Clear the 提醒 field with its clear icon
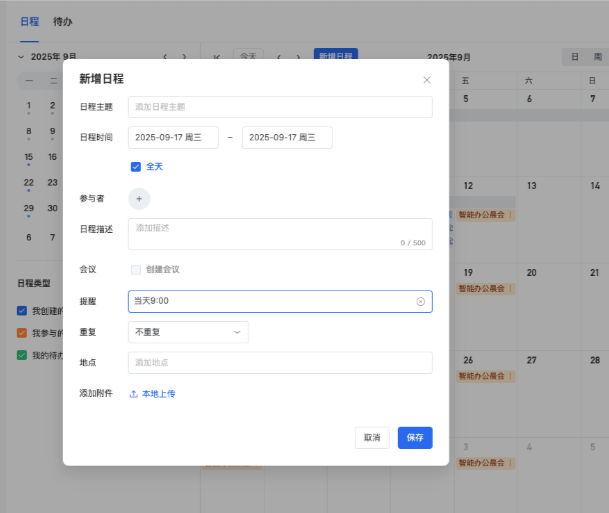The image size is (609, 513). [x=420, y=301]
